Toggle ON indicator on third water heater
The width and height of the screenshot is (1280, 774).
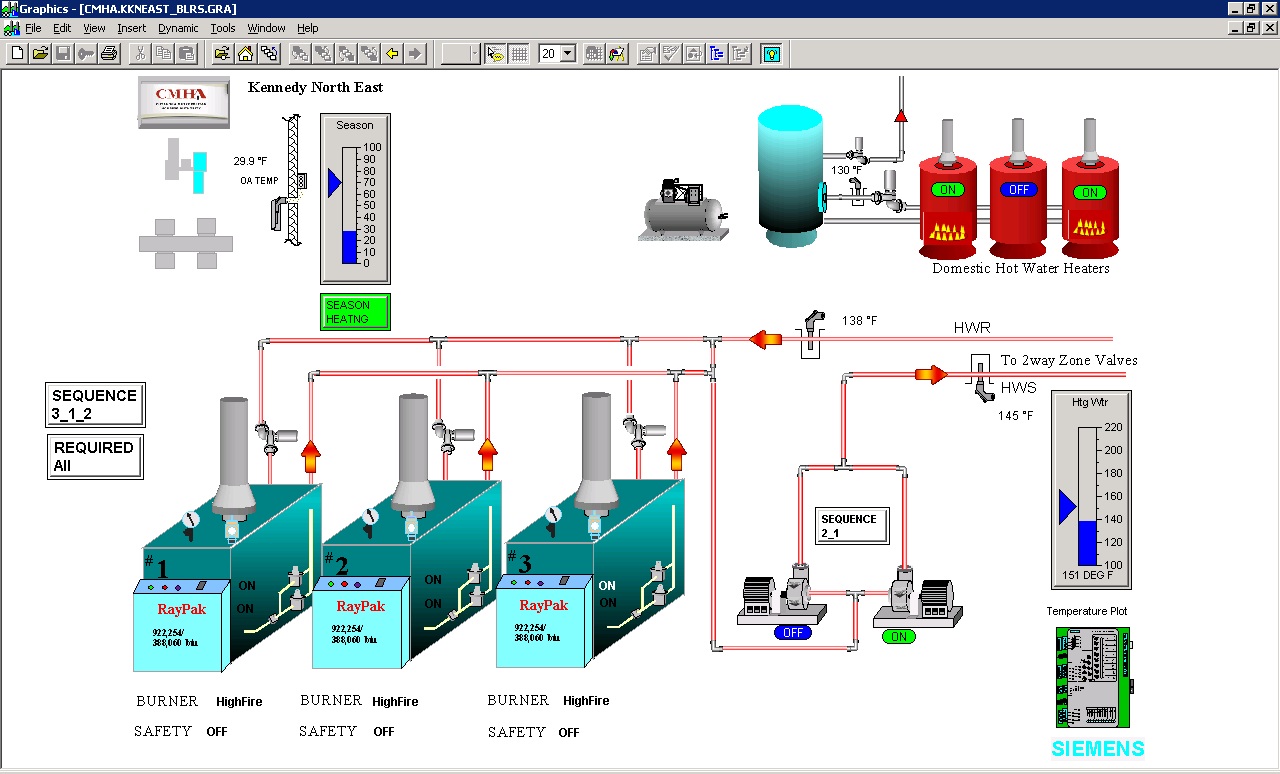tap(1090, 192)
